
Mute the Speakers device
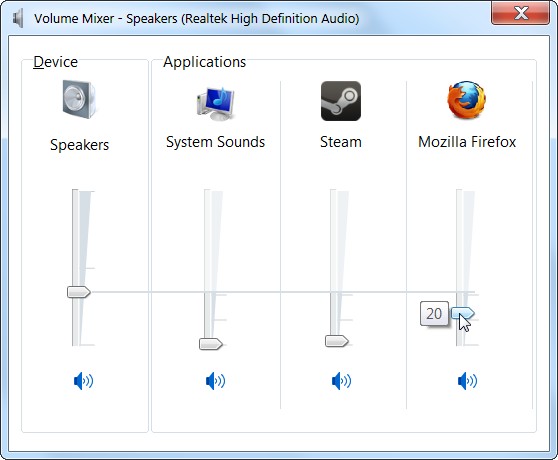point(83,381)
